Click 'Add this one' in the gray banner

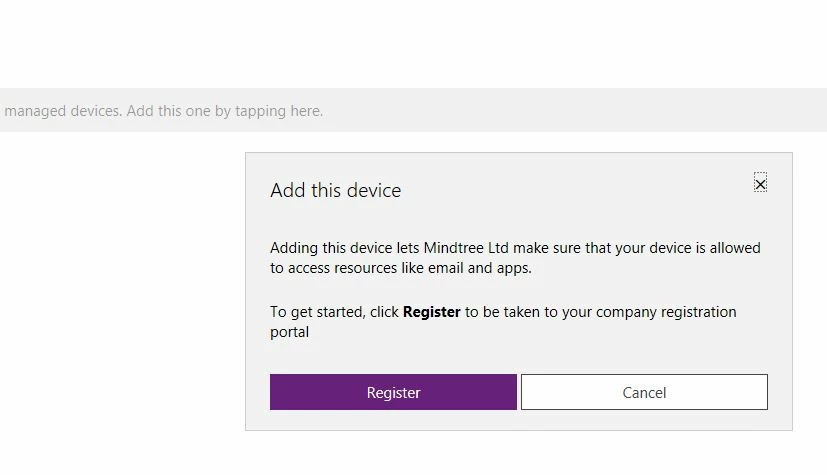[168, 111]
